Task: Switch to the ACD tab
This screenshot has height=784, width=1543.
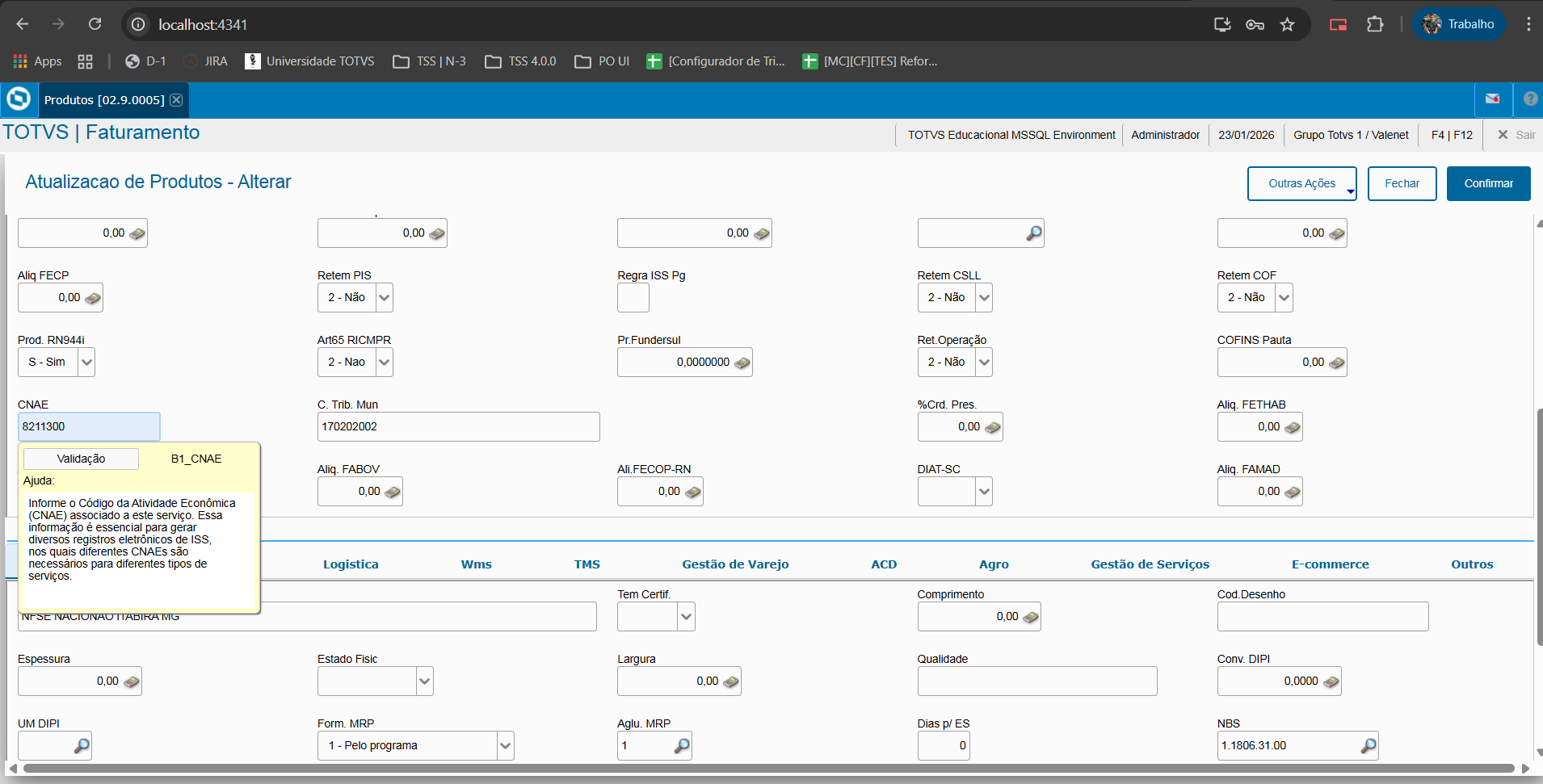Action: pos(884,564)
